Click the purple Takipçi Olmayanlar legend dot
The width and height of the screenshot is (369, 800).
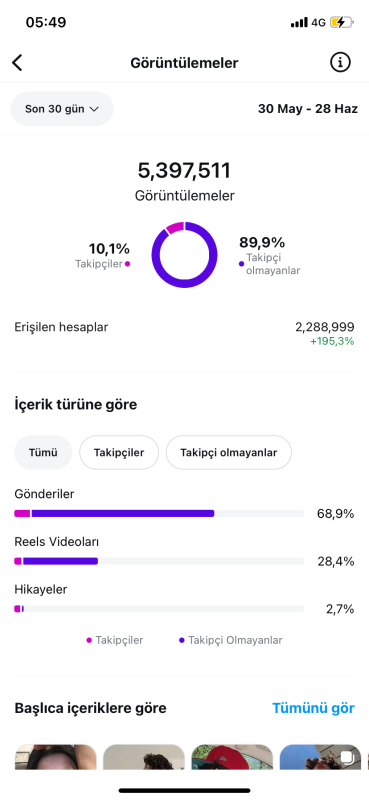[182, 640]
